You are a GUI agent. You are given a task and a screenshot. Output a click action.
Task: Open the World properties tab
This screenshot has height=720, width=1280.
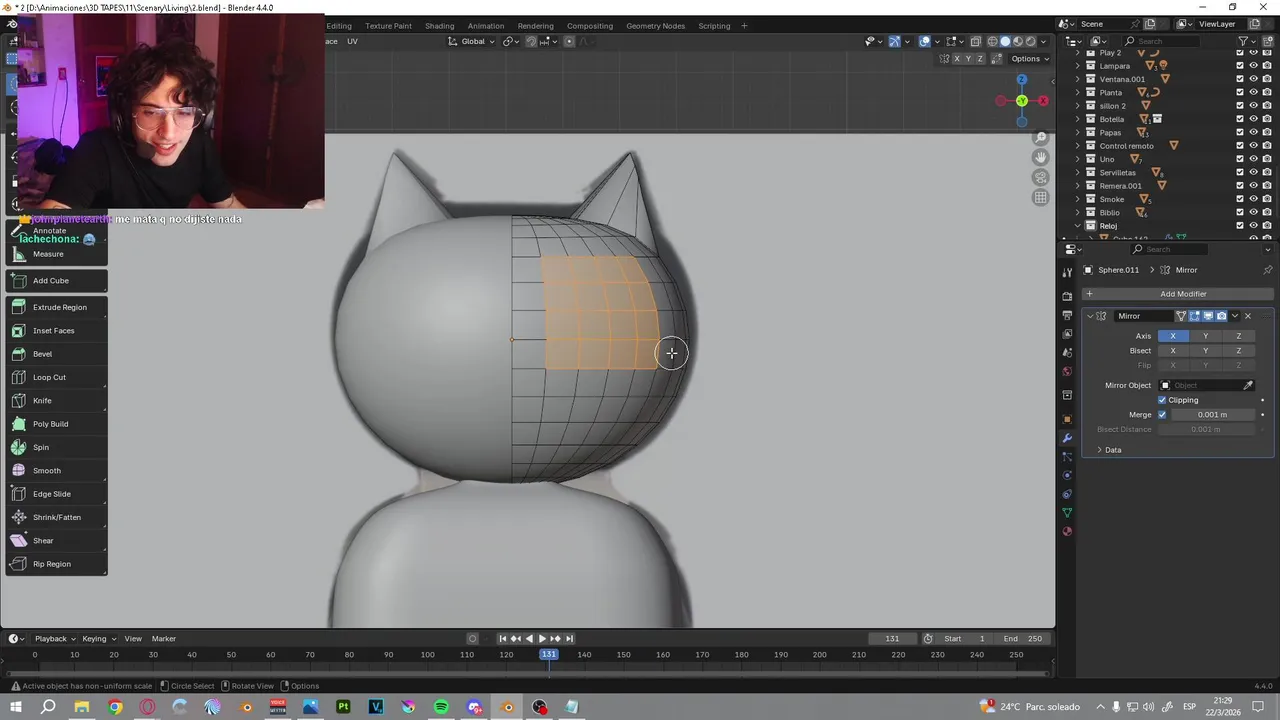[x=1067, y=371]
